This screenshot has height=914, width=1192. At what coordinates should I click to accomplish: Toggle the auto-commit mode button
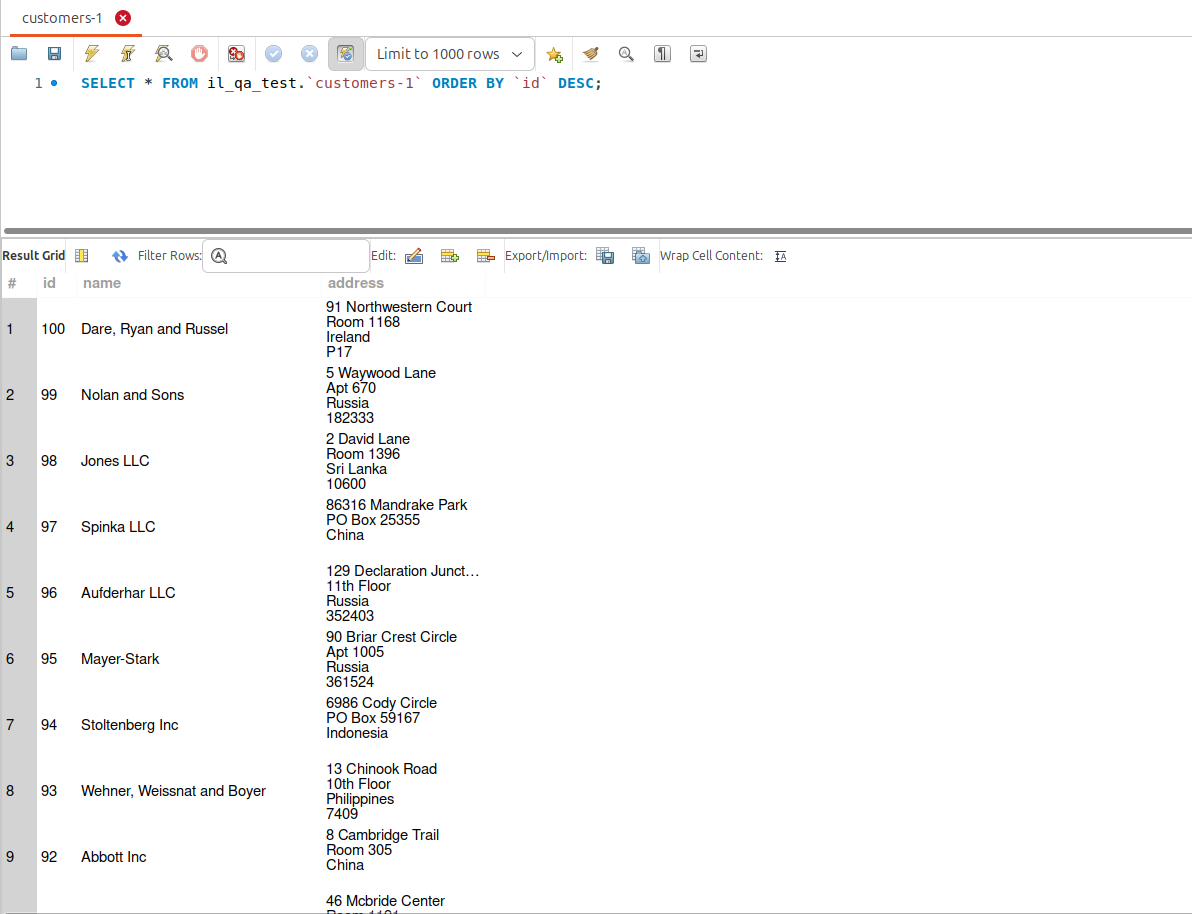(x=345, y=54)
